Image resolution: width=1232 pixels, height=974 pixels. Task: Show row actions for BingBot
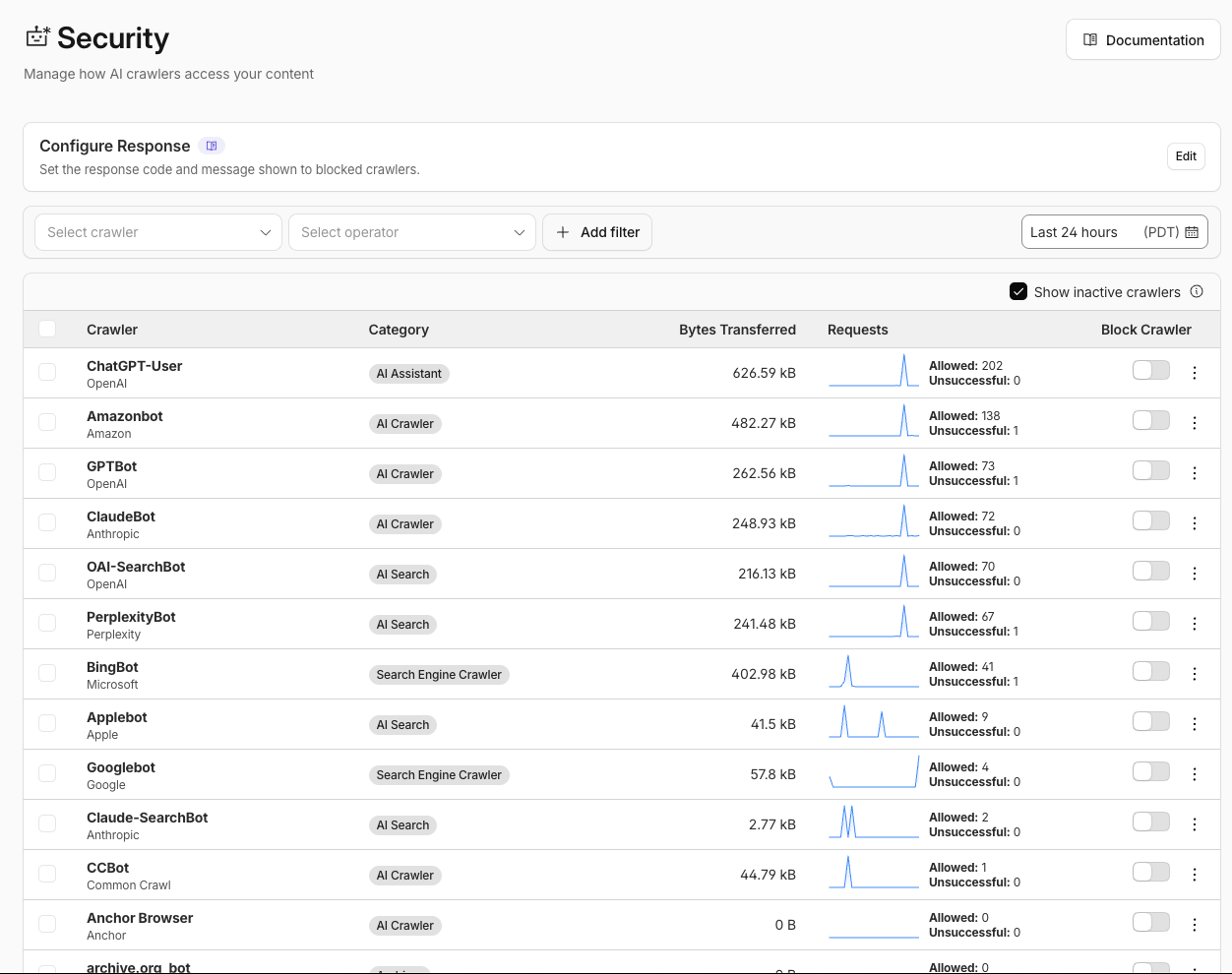tap(1195, 674)
